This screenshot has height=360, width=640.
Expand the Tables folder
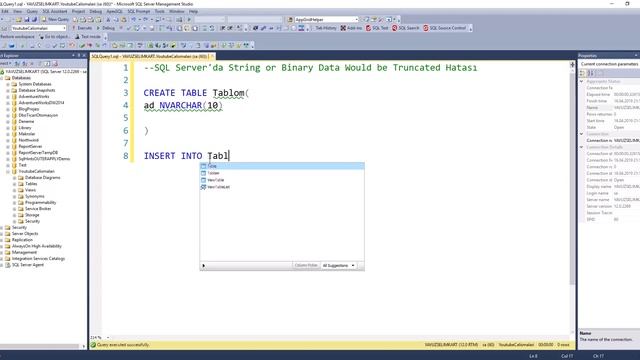[14, 184]
